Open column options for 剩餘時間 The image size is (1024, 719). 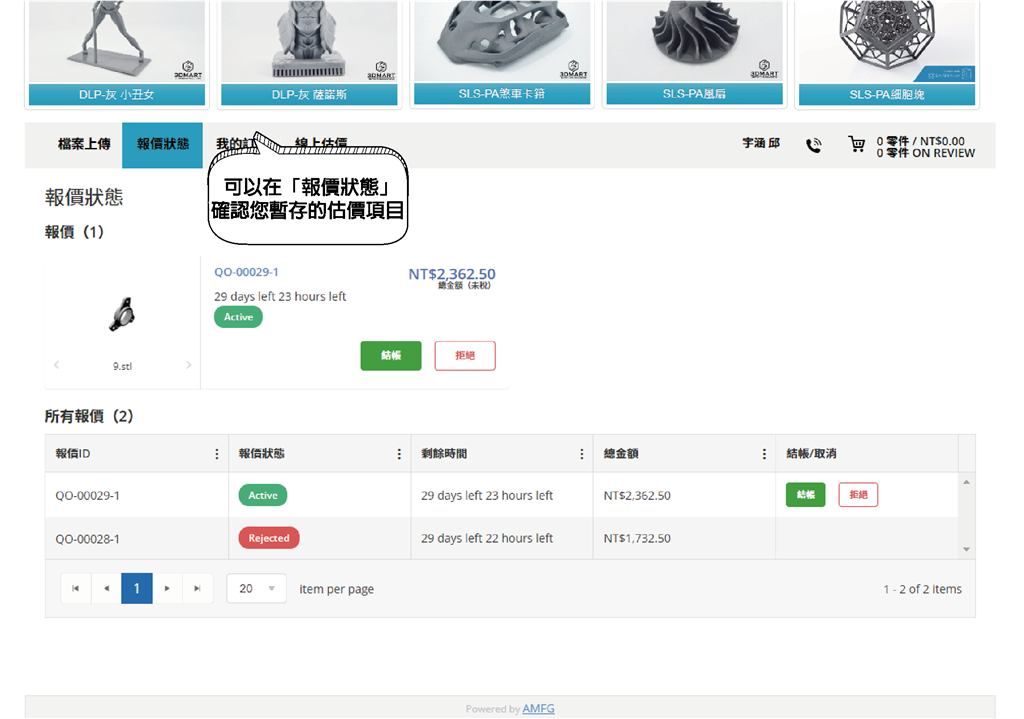[582, 453]
